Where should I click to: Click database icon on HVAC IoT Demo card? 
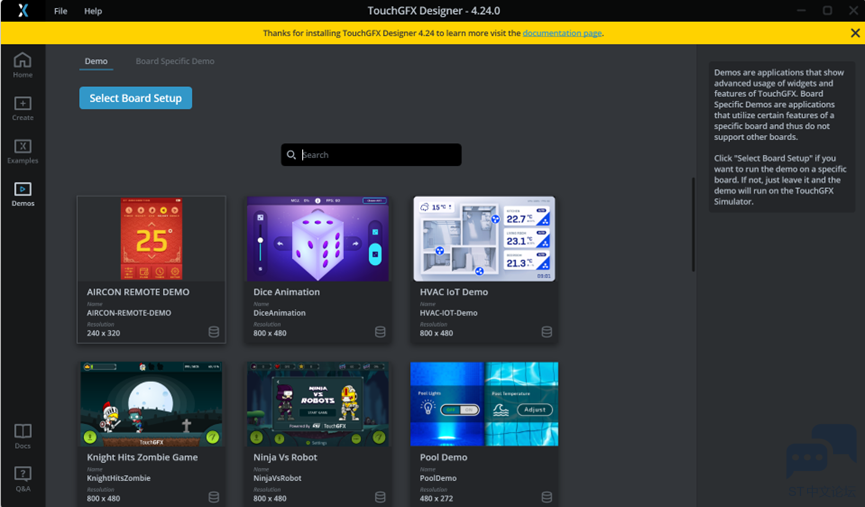tap(547, 332)
